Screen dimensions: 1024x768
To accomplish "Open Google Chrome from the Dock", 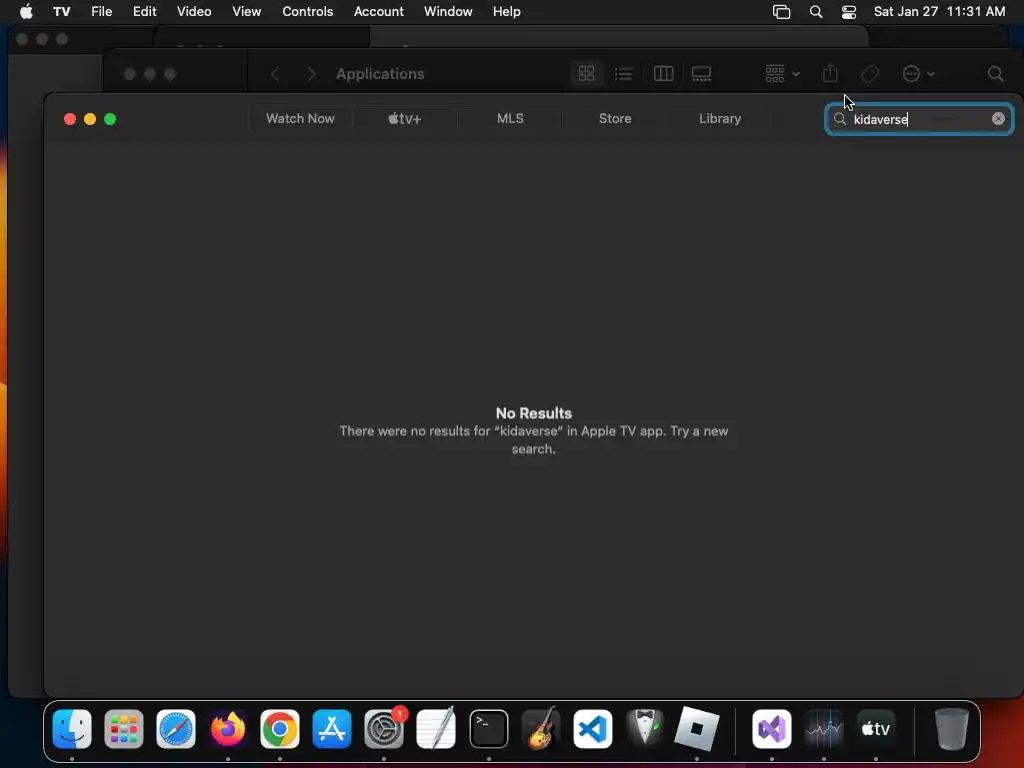I will tap(280, 728).
